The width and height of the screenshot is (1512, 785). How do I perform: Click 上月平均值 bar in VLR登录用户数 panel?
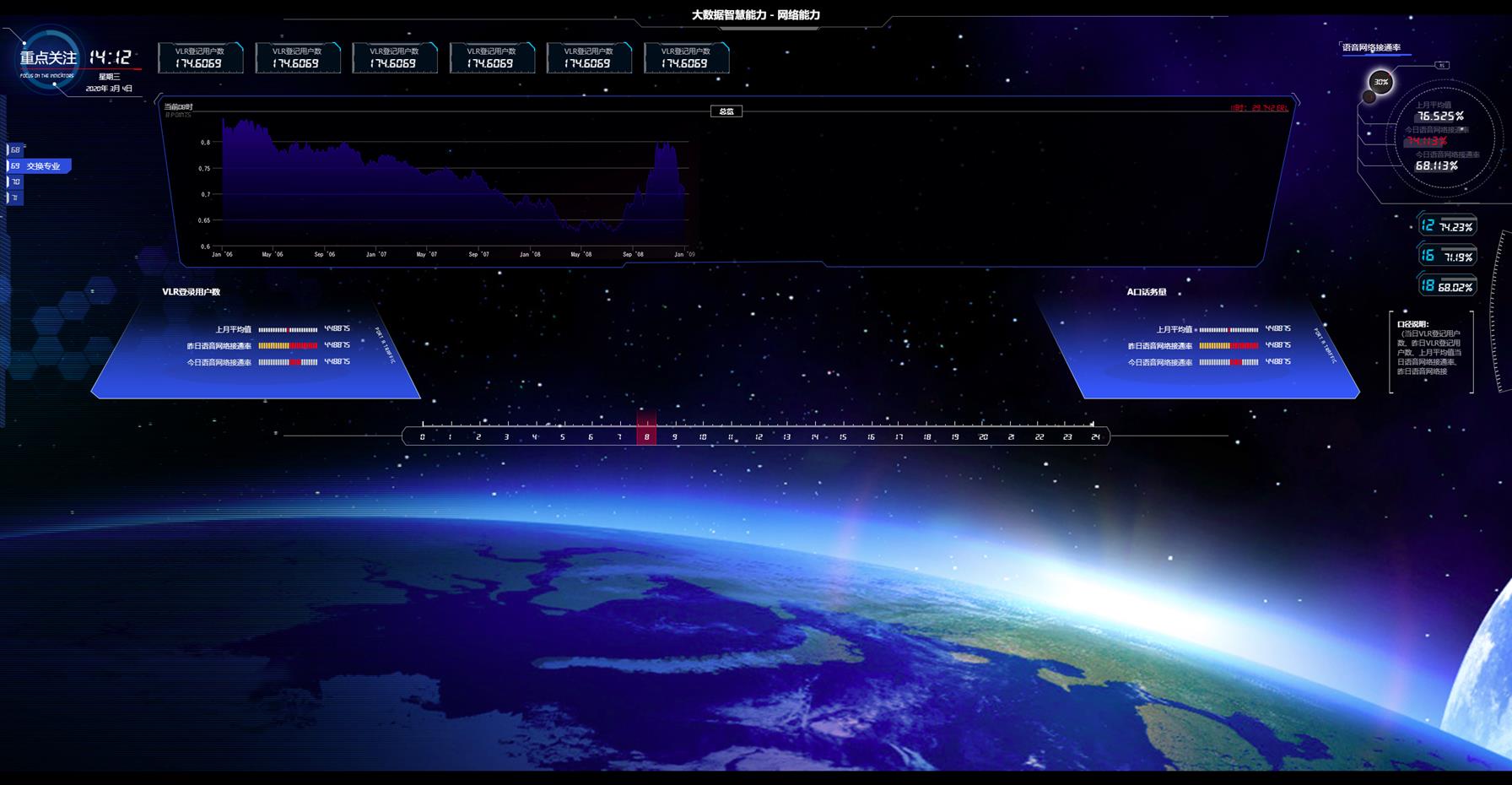(x=288, y=330)
